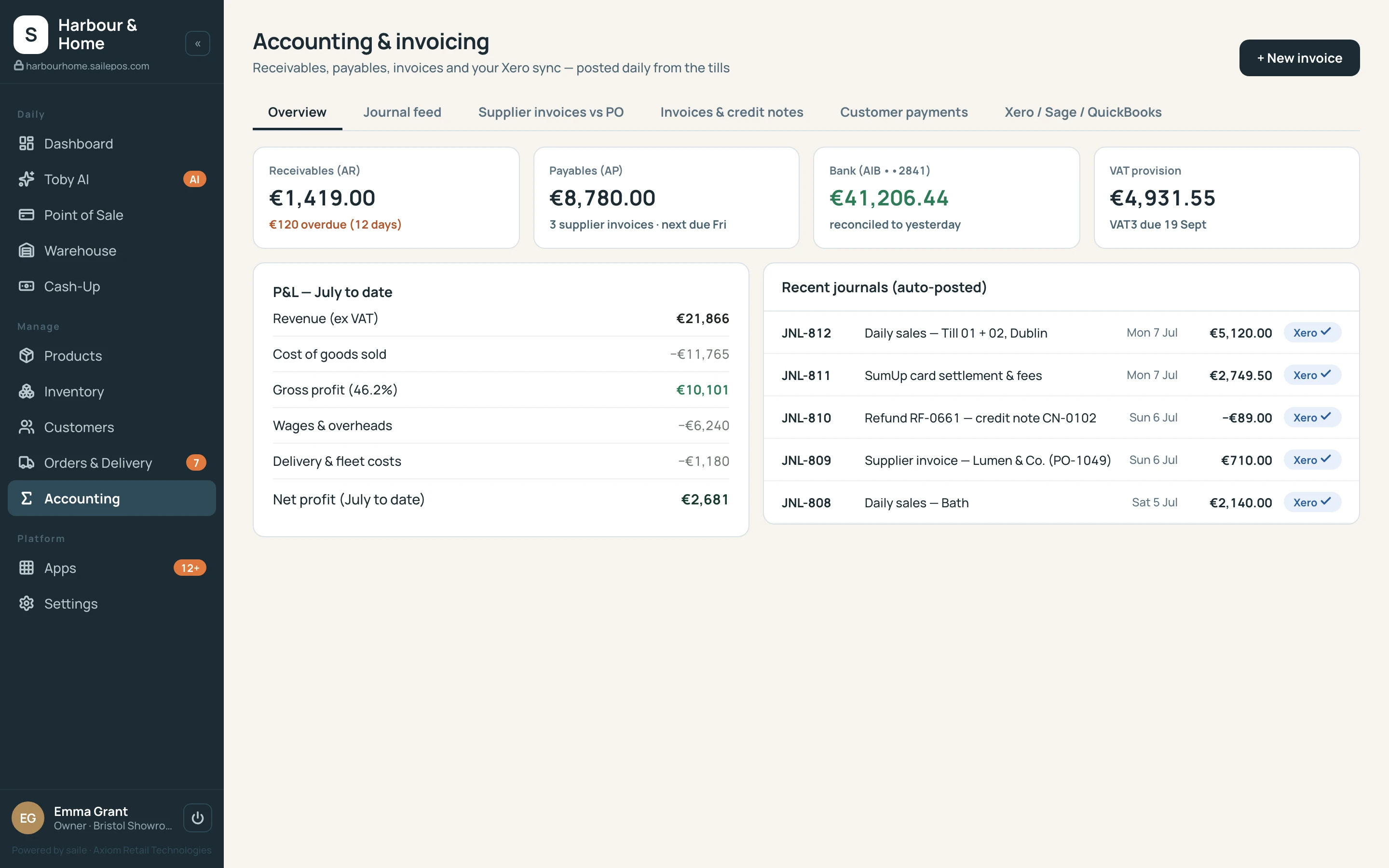Open the Payables (AP) card
The width and height of the screenshot is (1389, 868).
[667, 198]
